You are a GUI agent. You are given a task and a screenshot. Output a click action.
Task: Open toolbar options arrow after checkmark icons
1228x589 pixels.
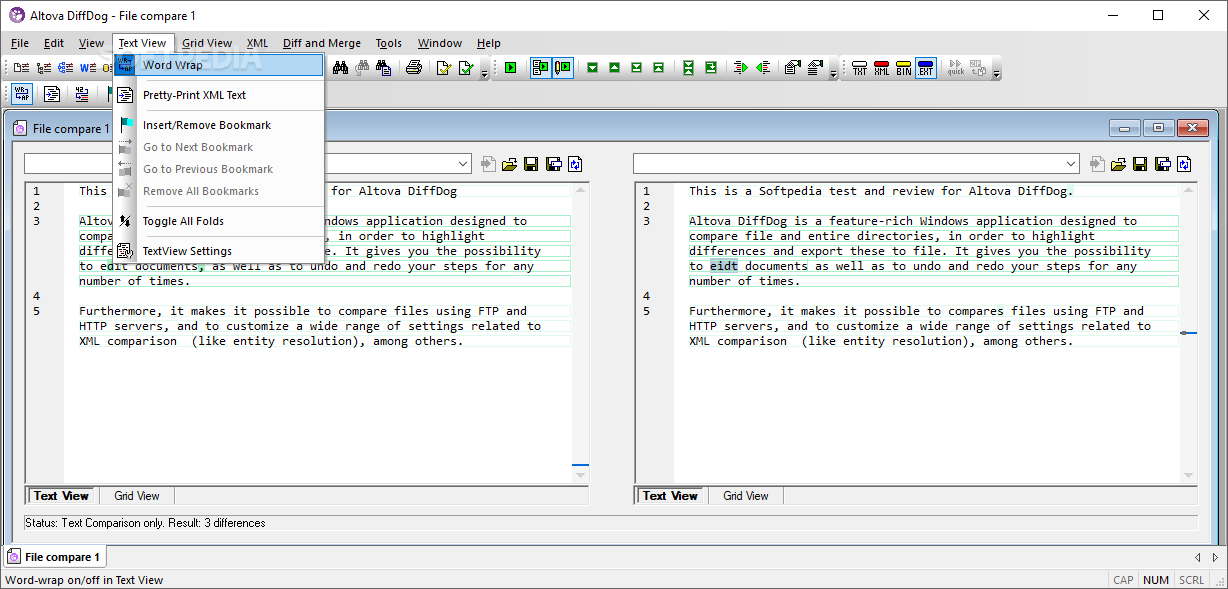484,70
